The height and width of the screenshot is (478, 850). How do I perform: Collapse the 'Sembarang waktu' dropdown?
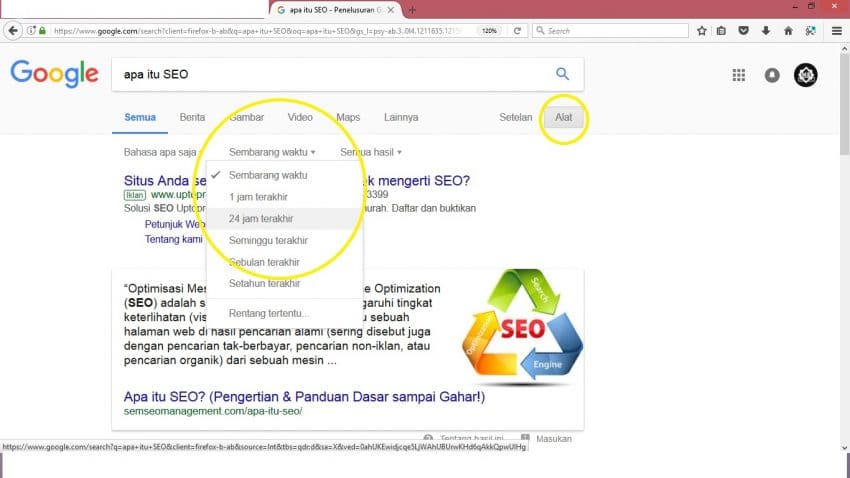(x=272, y=152)
